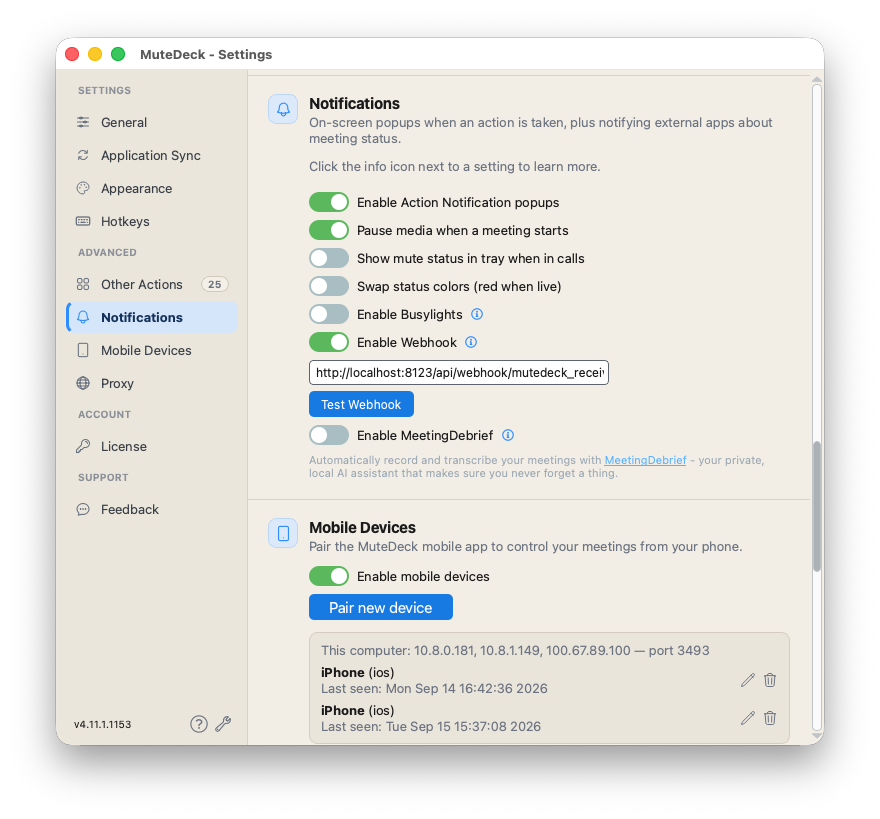880x819 pixels.
Task: Select Other Actions in sidebar
Action: click(x=152, y=285)
